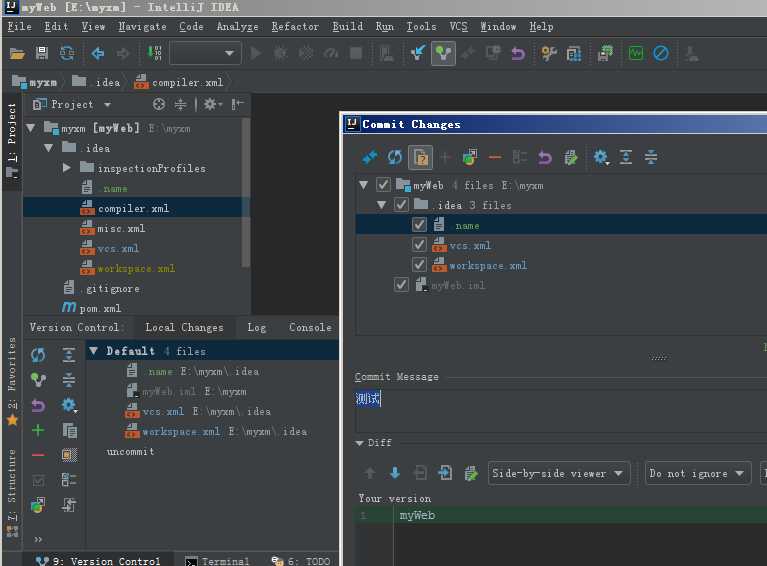Screen dimensions: 767x566
Task: Open Project Structure toolbar icon
Action: point(574,53)
